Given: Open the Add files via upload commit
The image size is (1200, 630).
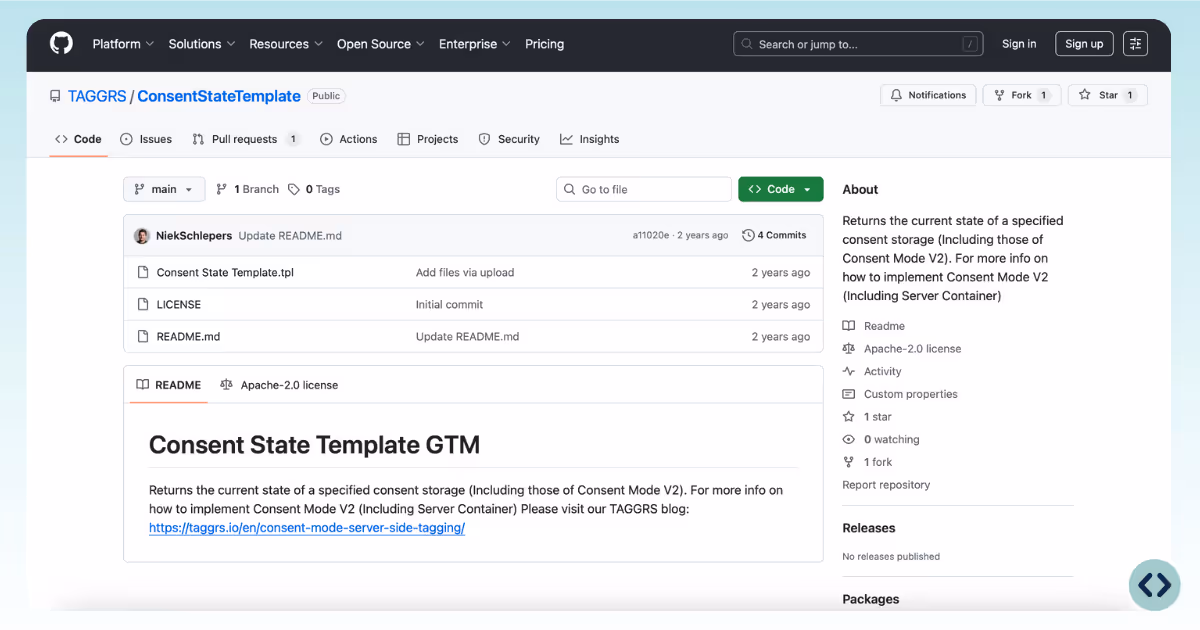Looking at the screenshot, I should point(465,272).
